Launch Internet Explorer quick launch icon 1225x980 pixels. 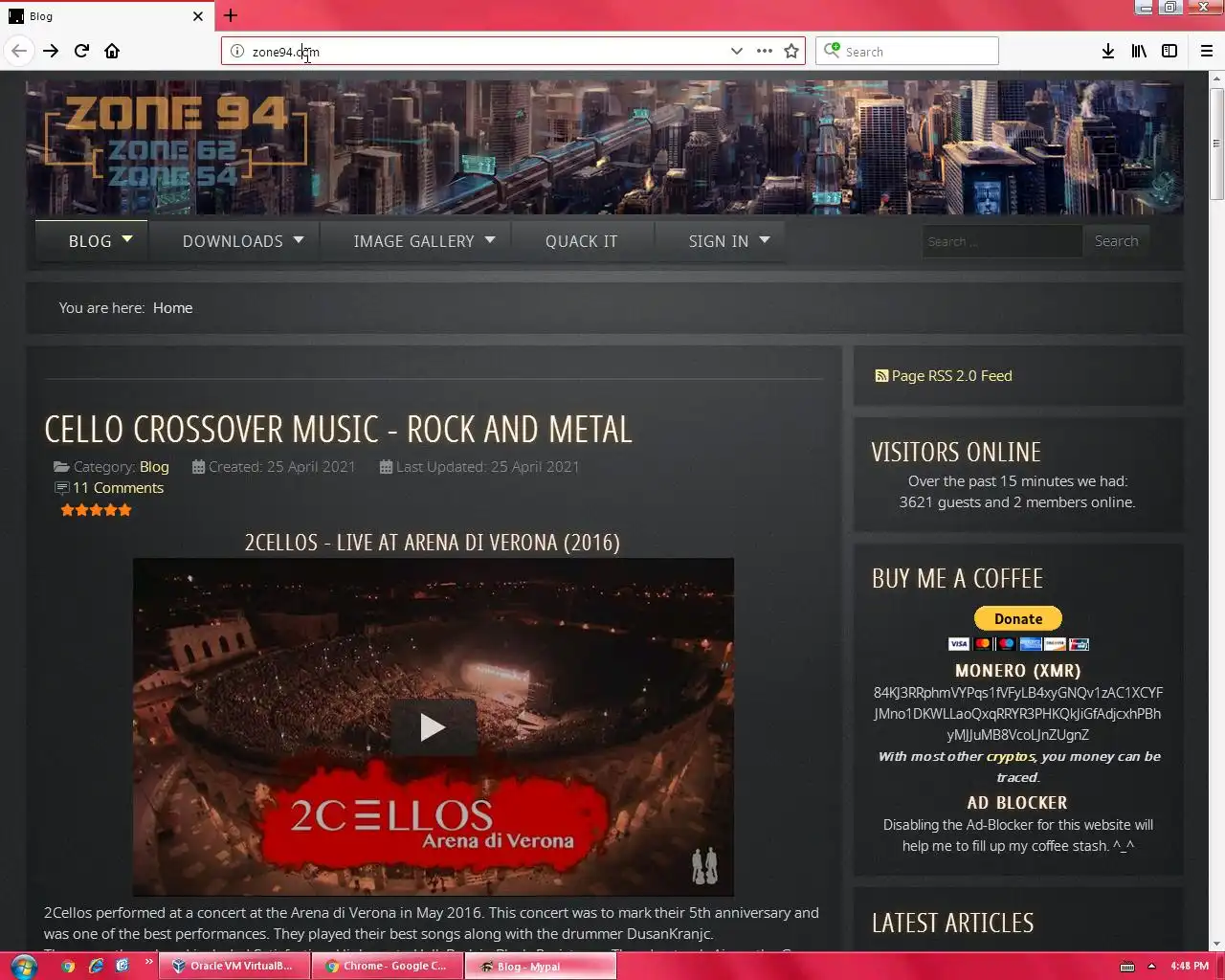tap(96, 966)
